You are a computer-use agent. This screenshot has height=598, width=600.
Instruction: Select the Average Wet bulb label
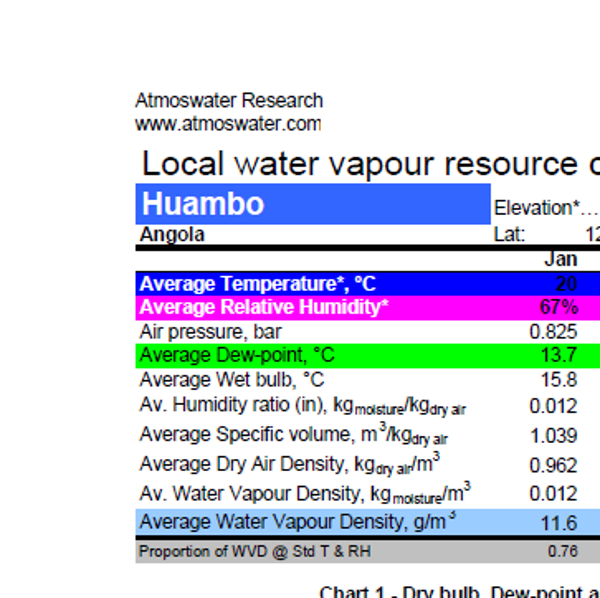tap(232, 380)
